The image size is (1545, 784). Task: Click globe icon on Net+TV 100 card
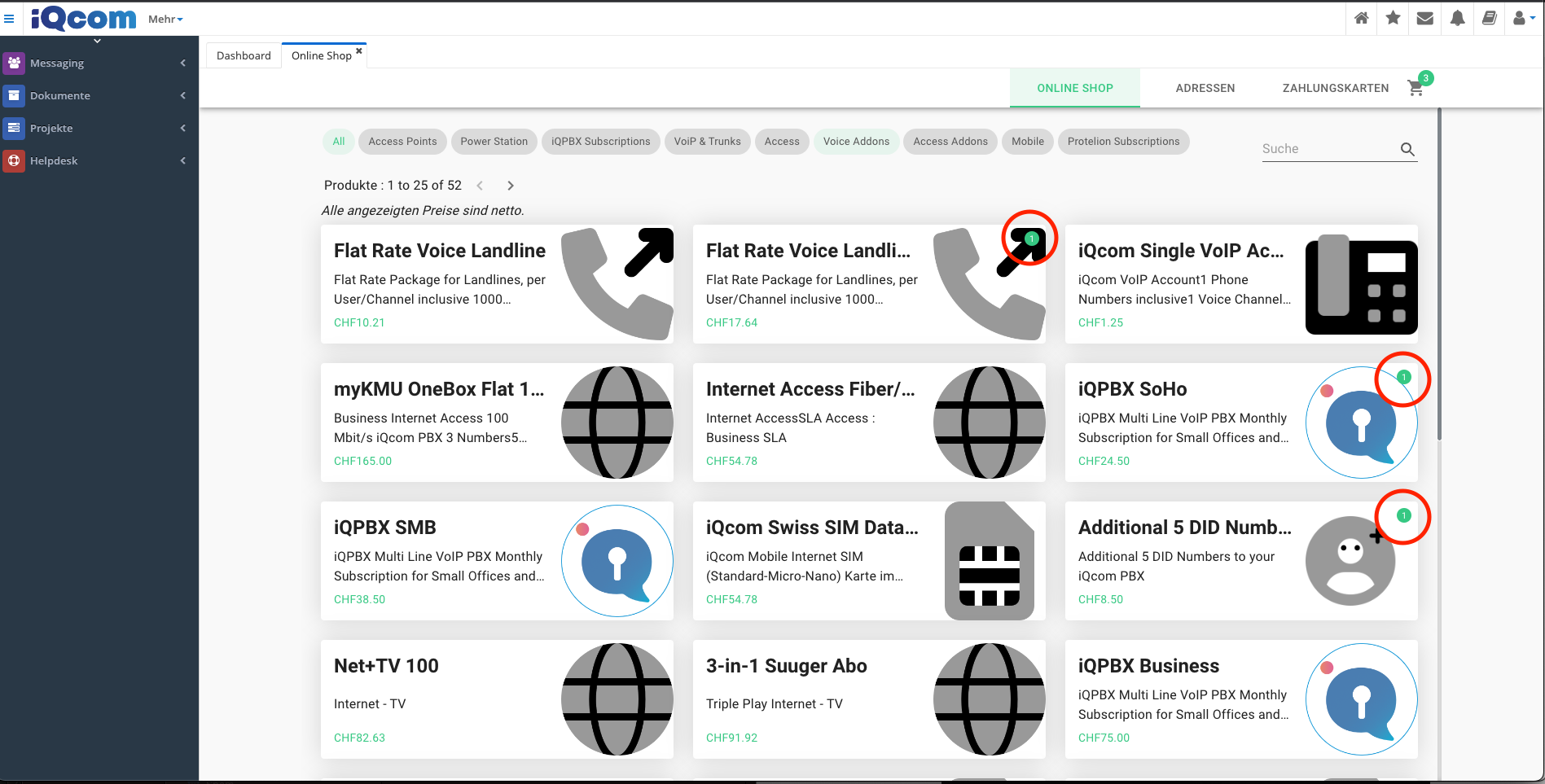coord(617,699)
